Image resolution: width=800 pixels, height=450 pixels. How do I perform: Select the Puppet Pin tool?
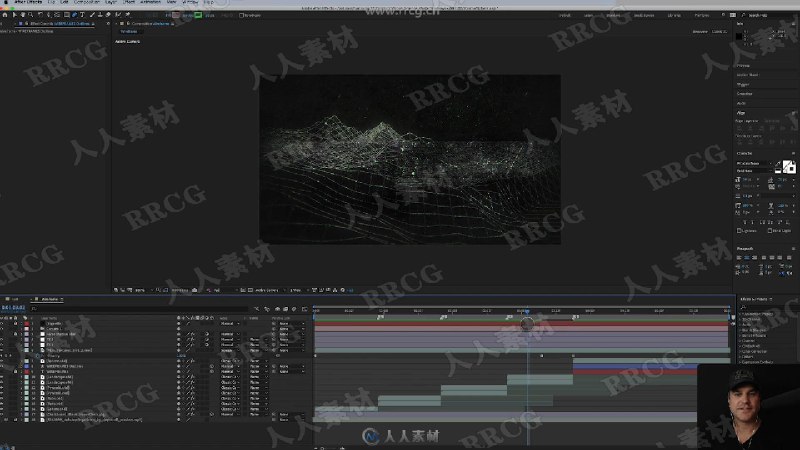(x=128, y=15)
